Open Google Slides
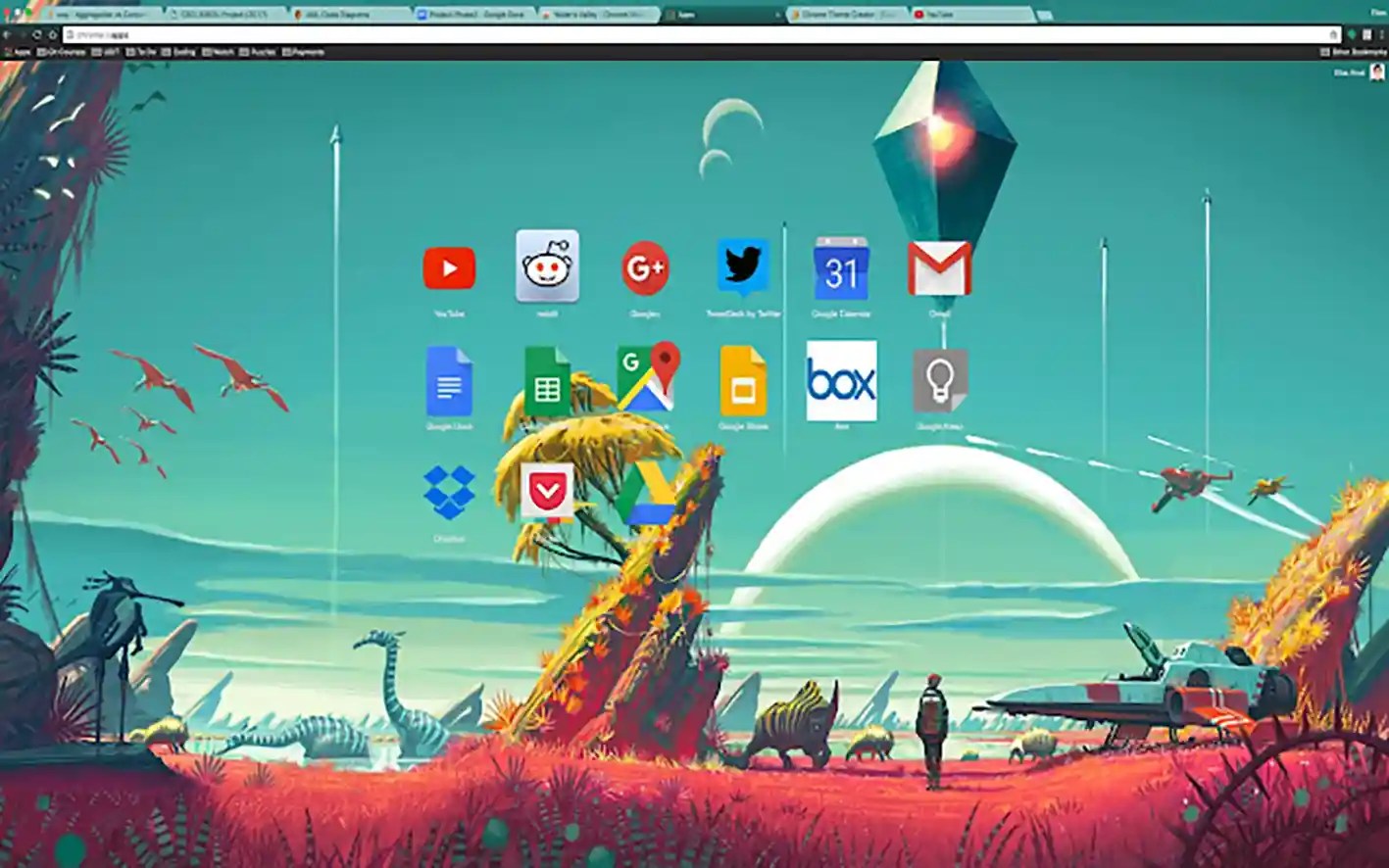1389x868 pixels. 744,381
